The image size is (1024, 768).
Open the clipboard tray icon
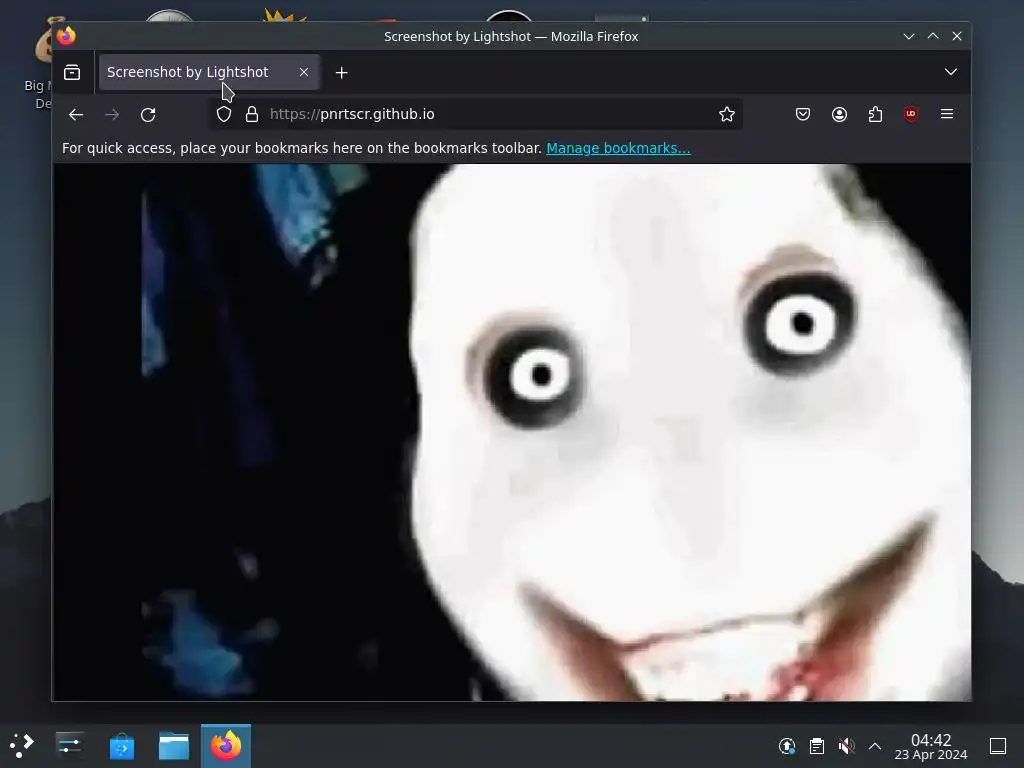[816, 746]
